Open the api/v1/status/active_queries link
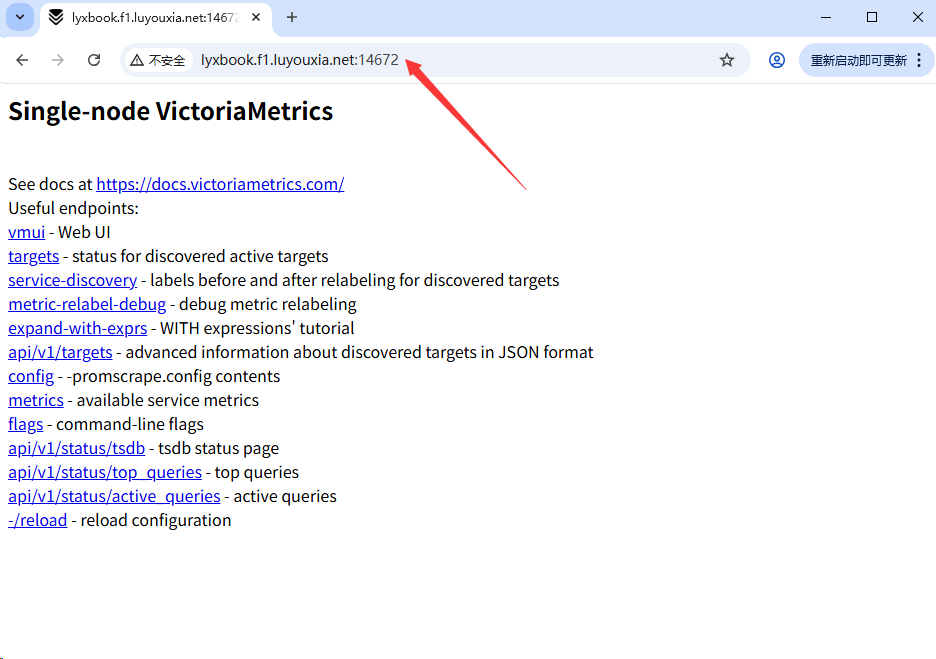 [x=114, y=496]
